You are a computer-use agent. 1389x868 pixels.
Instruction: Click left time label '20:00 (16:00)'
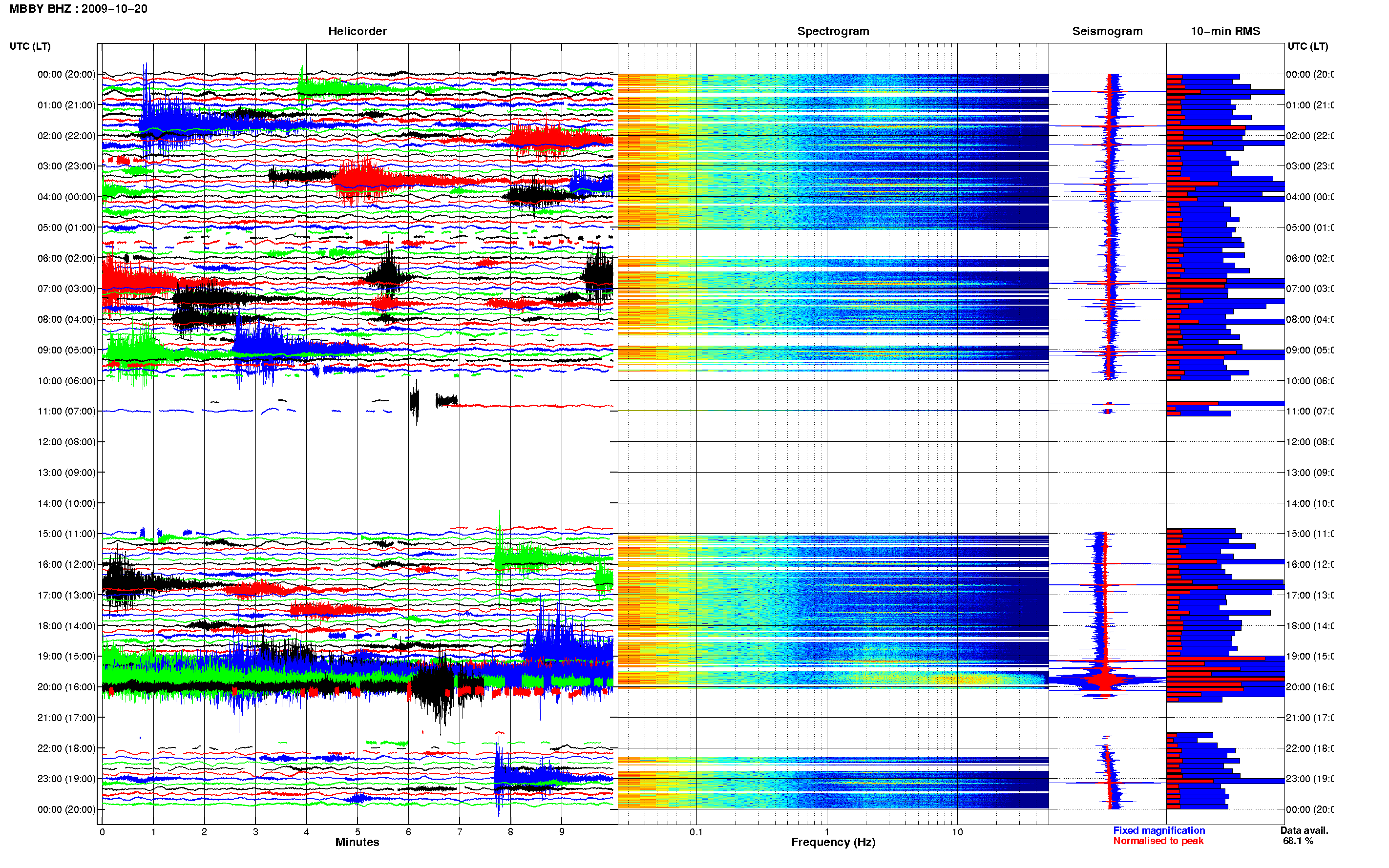[x=66, y=686]
